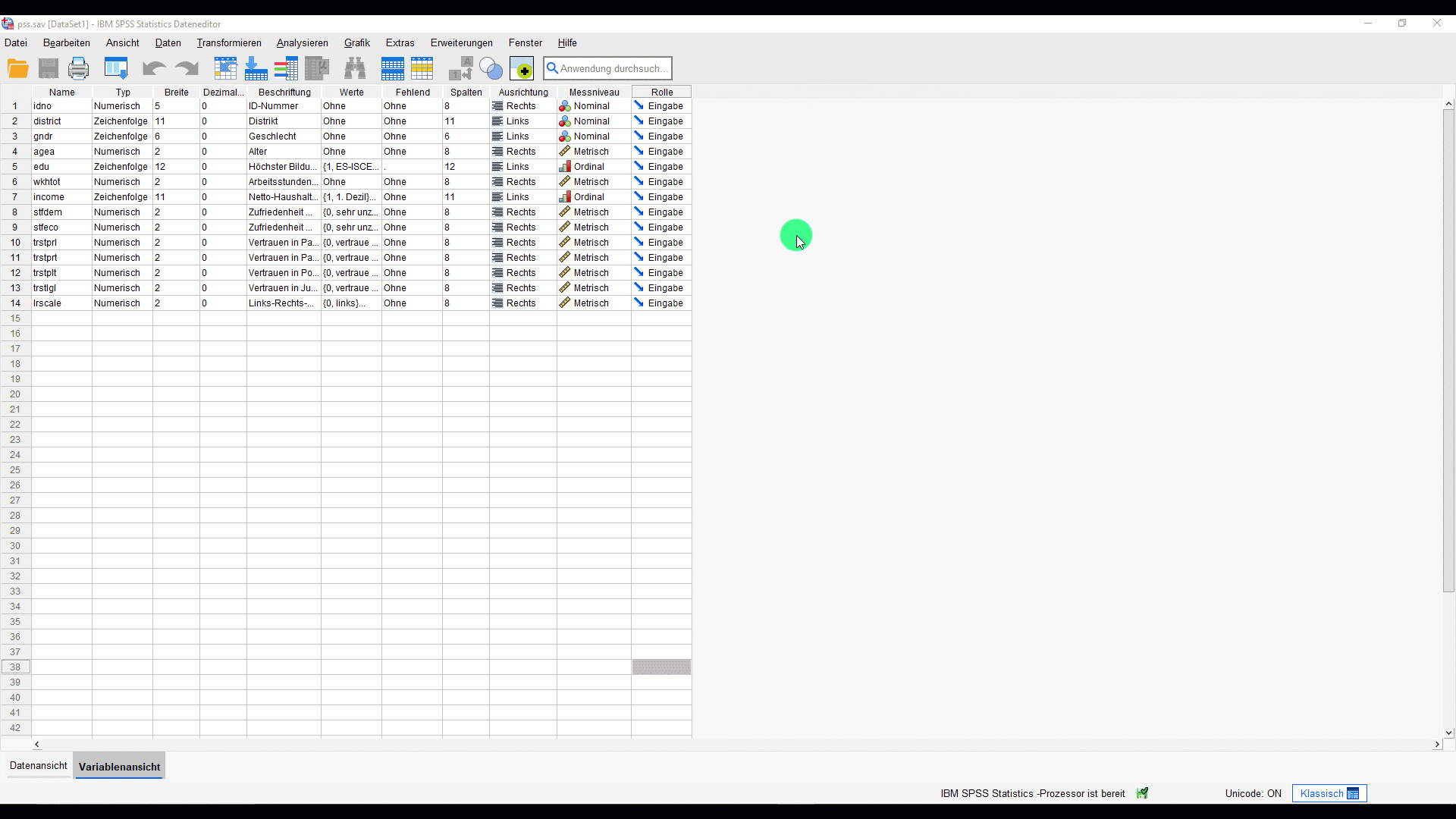Open the recall recent dialogs icon
The image size is (1456, 819).
point(116,69)
